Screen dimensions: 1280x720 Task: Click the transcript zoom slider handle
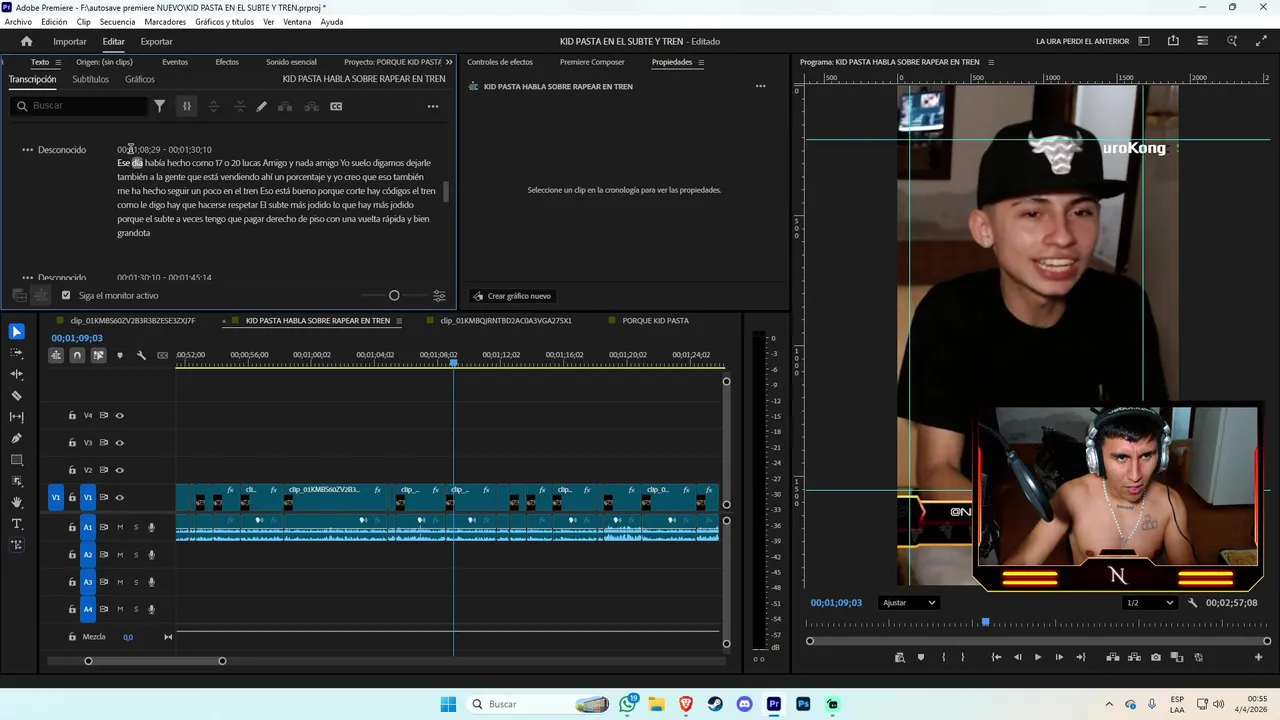point(394,296)
